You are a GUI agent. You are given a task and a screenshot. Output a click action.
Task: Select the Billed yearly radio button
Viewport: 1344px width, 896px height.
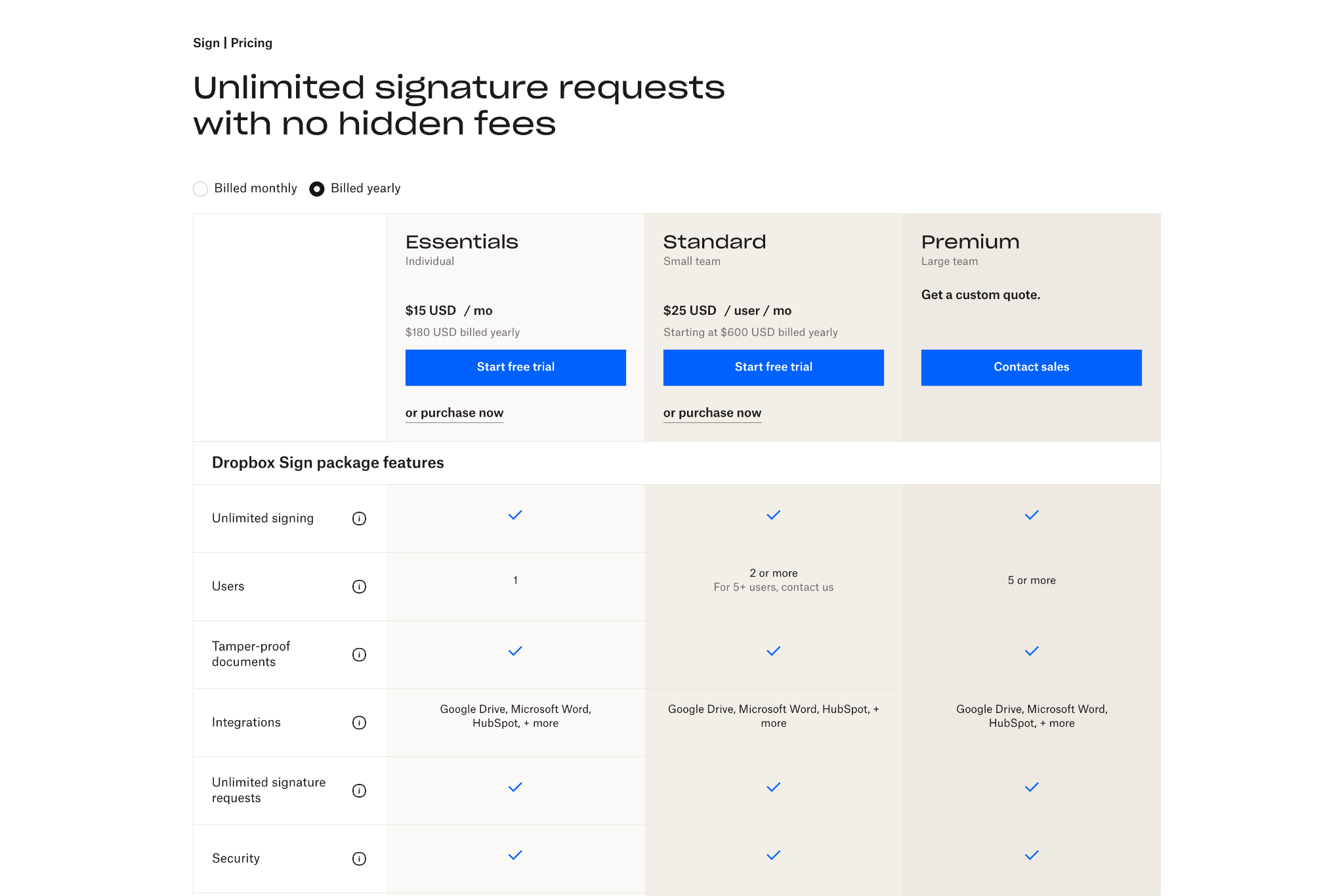point(317,189)
